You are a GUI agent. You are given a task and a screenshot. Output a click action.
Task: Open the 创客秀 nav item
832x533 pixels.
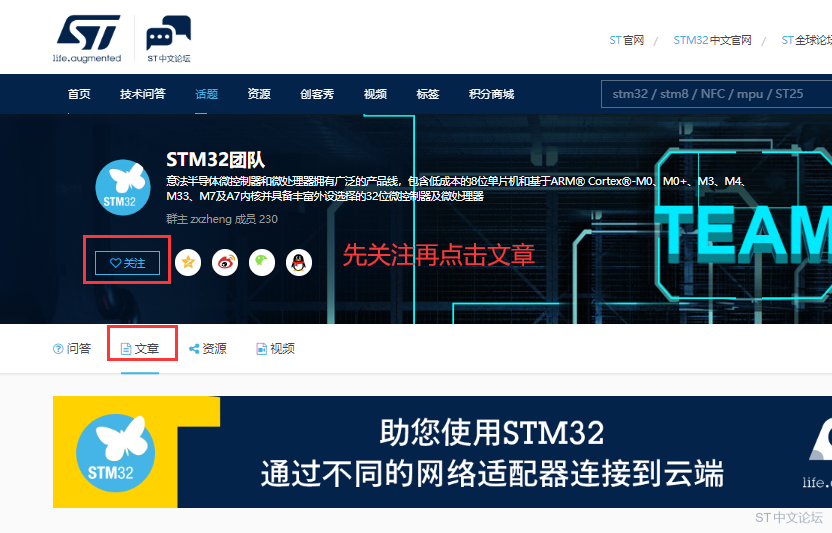point(317,94)
